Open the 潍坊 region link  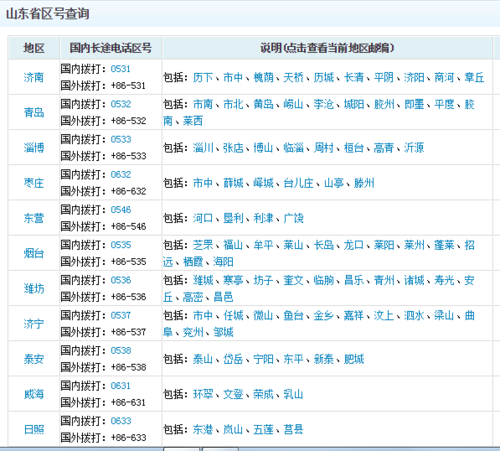(x=34, y=289)
